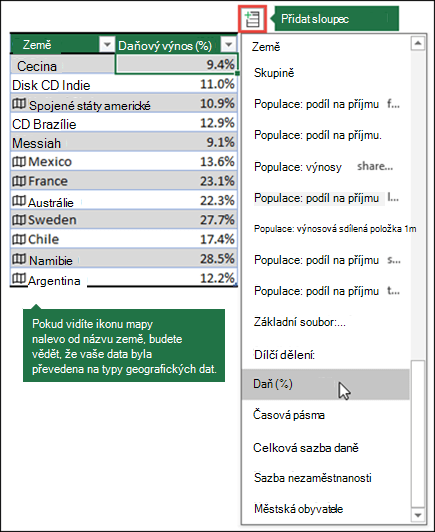Click map icon beside Spojené státy americké
This screenshot has height=532, width=435.
click(x=19, y=104)
